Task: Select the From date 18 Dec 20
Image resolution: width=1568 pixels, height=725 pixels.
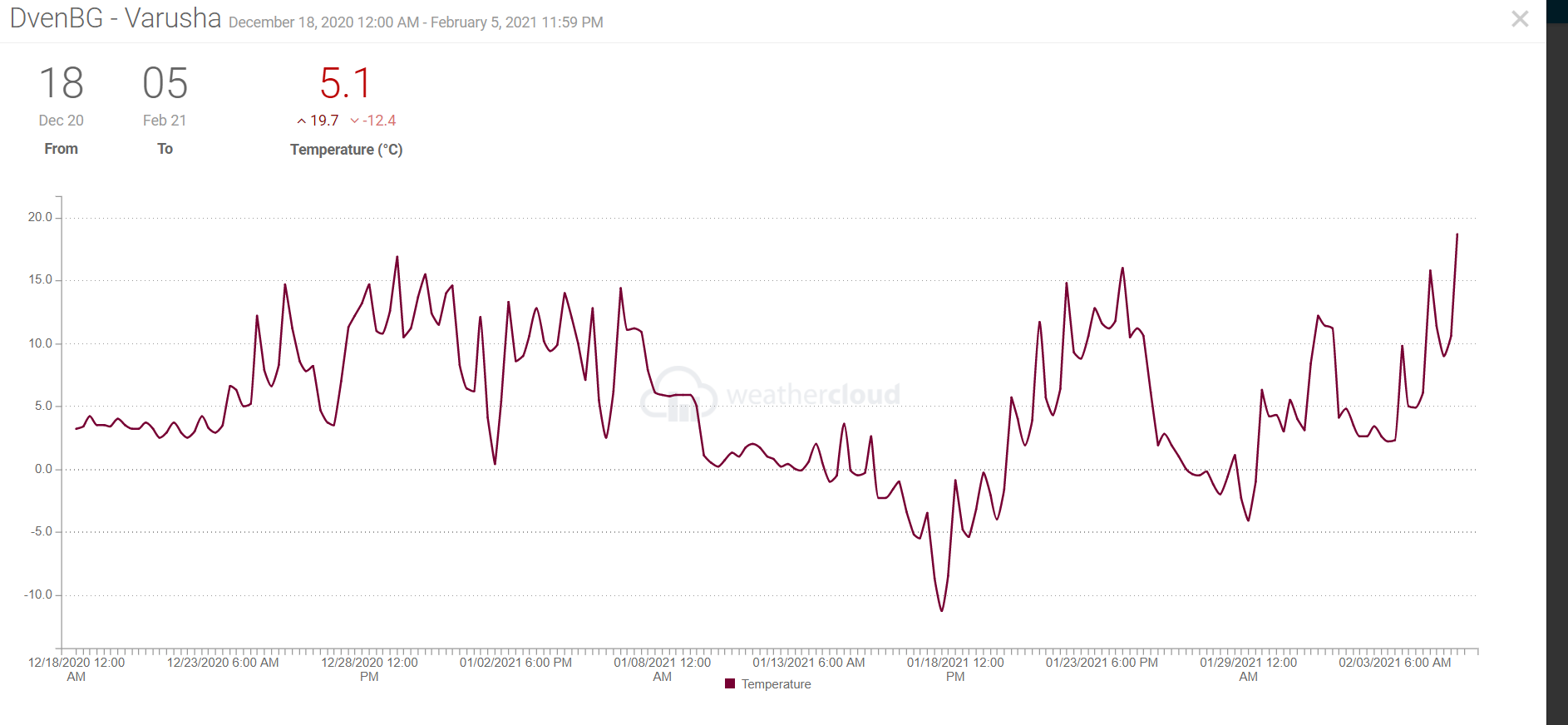Action: [x=61, y=96]
